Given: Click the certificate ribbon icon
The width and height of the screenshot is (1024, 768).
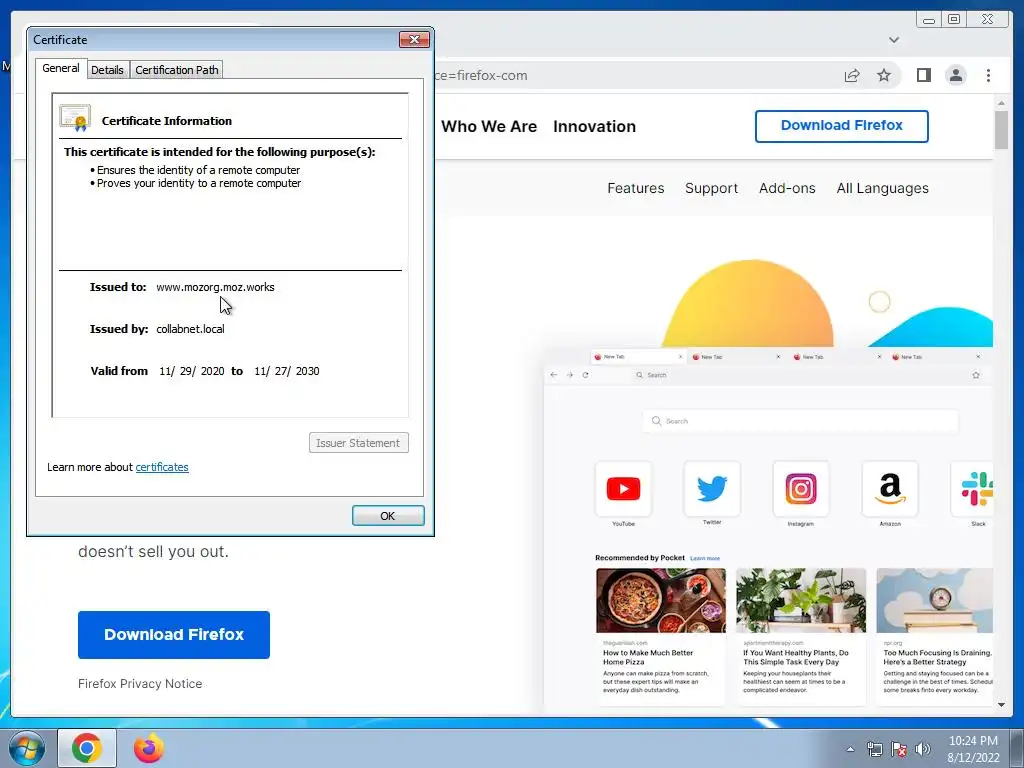Looking at the screenshot, I should pyautogui.click(x=75, y=118).
